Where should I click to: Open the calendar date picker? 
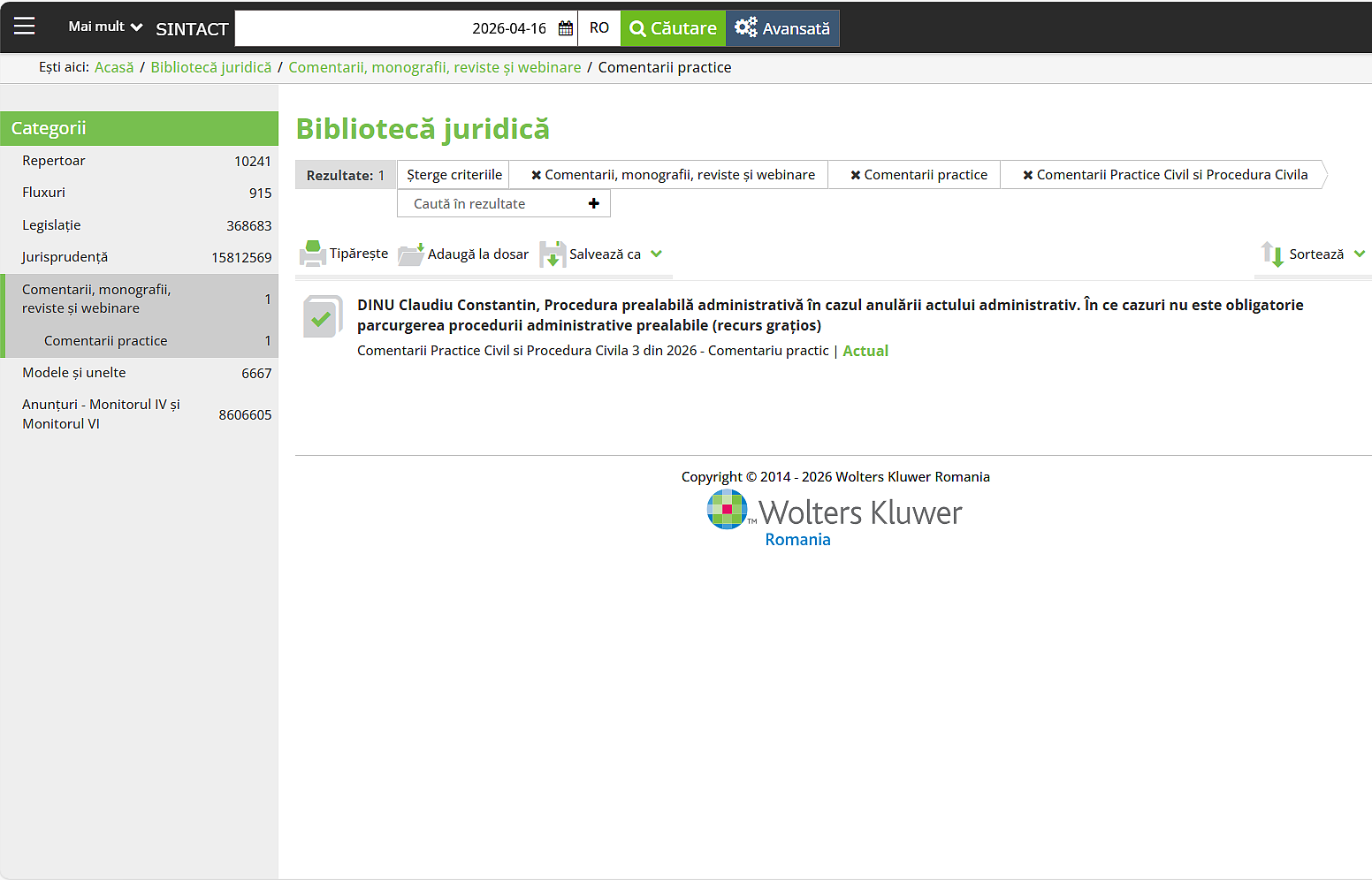pyautogui.click(x=566, y=28)
